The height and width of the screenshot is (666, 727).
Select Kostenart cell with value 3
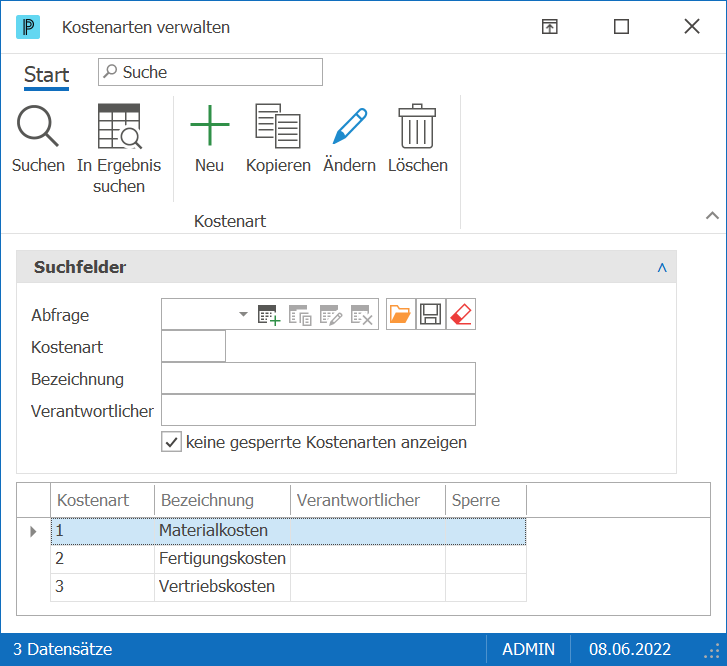tap(102, 587)
